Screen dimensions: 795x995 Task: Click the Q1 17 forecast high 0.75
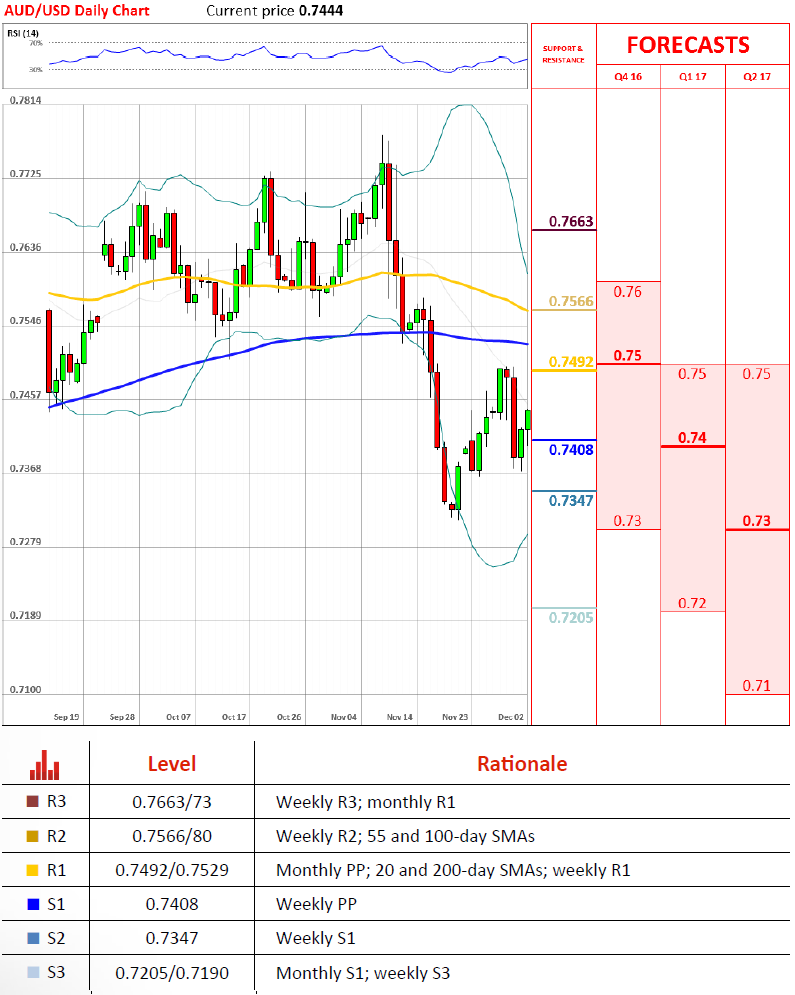point(692,374)
